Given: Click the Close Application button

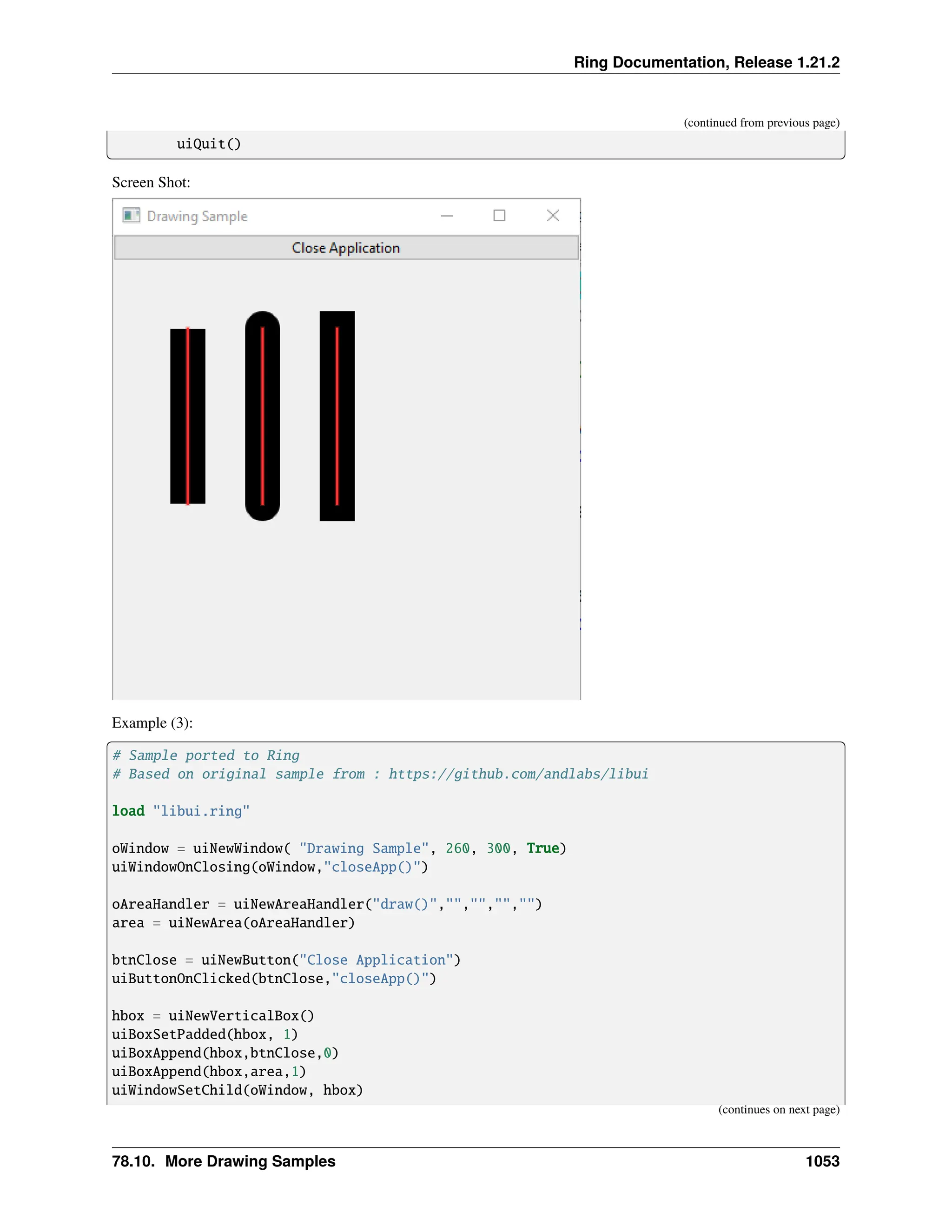Looking at the screenshot, I should (346, 248).
